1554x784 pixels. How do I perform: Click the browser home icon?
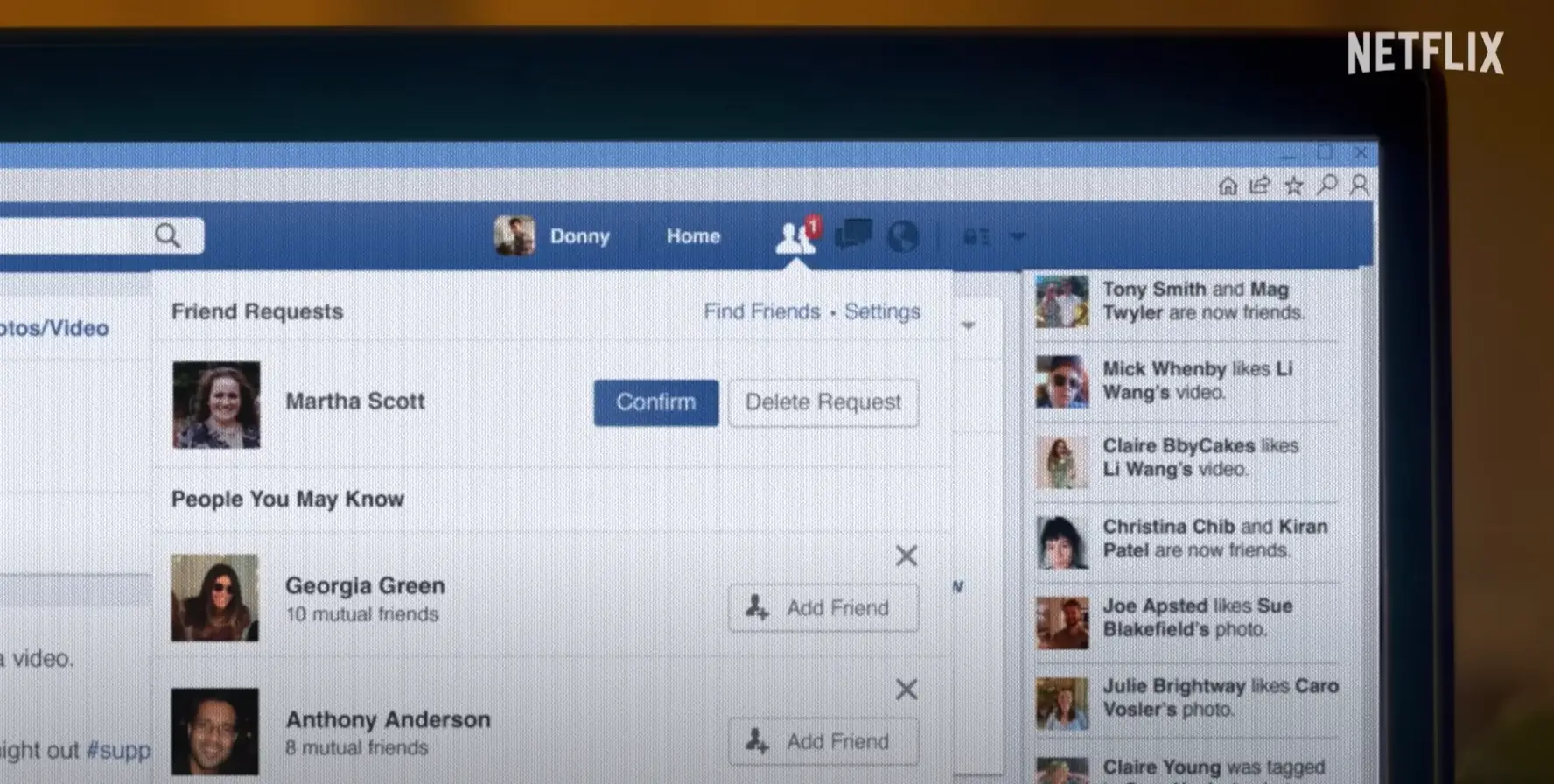(x=1228, y=185)
